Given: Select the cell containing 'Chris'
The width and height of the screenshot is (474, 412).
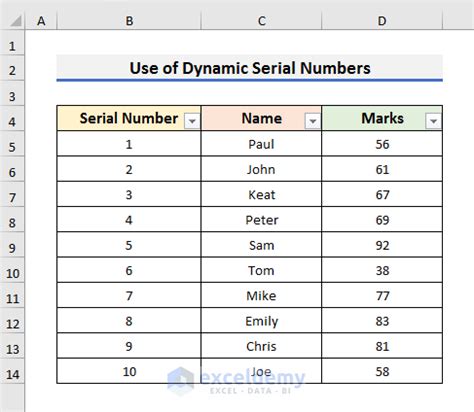Looking at the screenshot, I should click(x=261, y=346).
